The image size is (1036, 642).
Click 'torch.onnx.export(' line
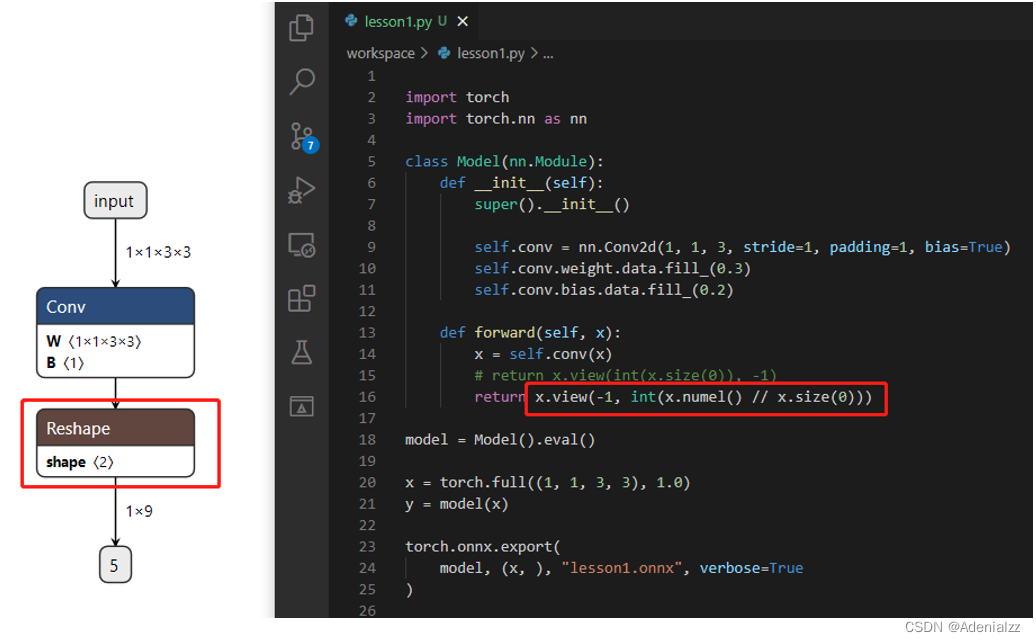(483, 547)
